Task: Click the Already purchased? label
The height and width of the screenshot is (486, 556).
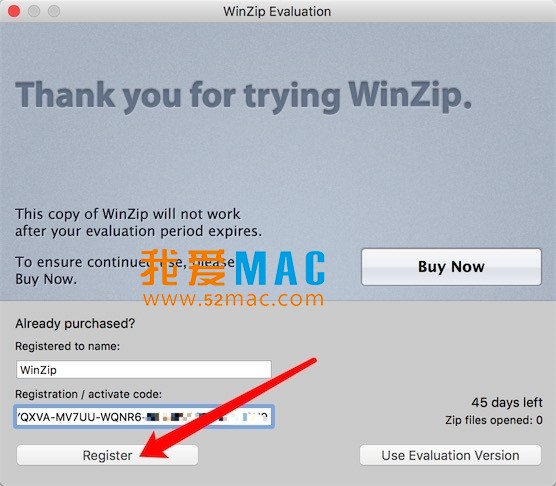Action: (75, 323)
